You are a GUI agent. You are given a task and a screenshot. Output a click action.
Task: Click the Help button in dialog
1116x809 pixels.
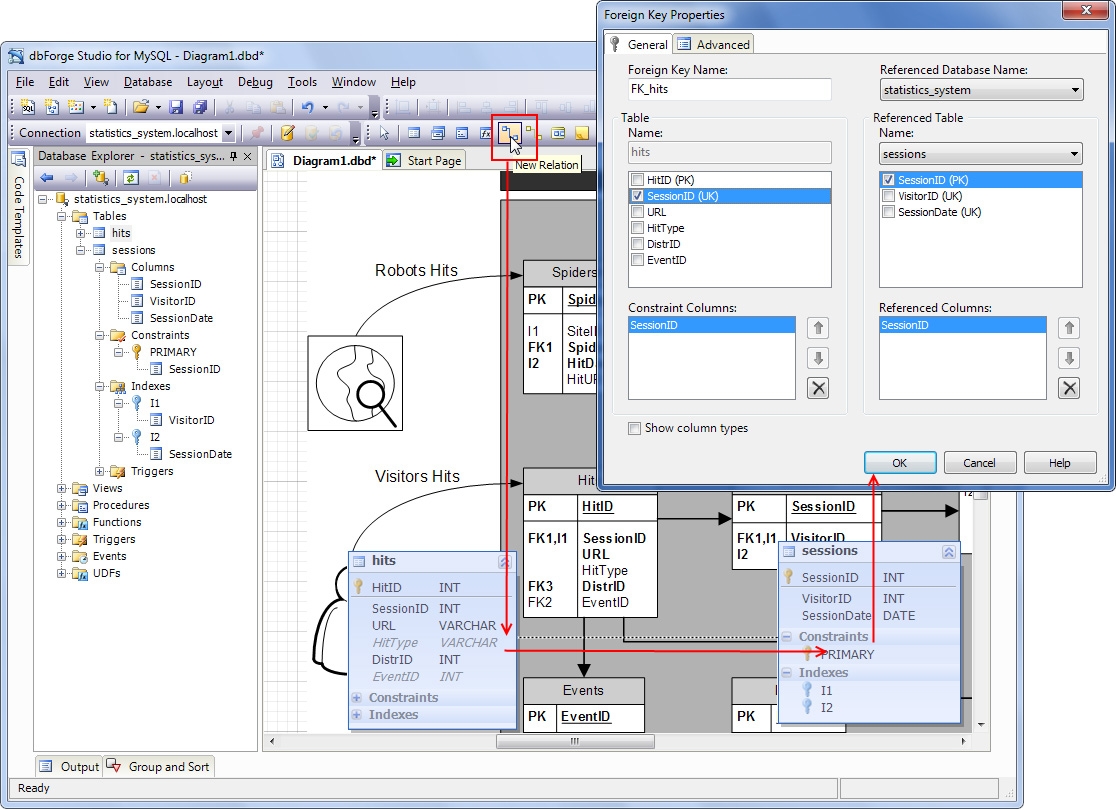[x=1060, y=462]
